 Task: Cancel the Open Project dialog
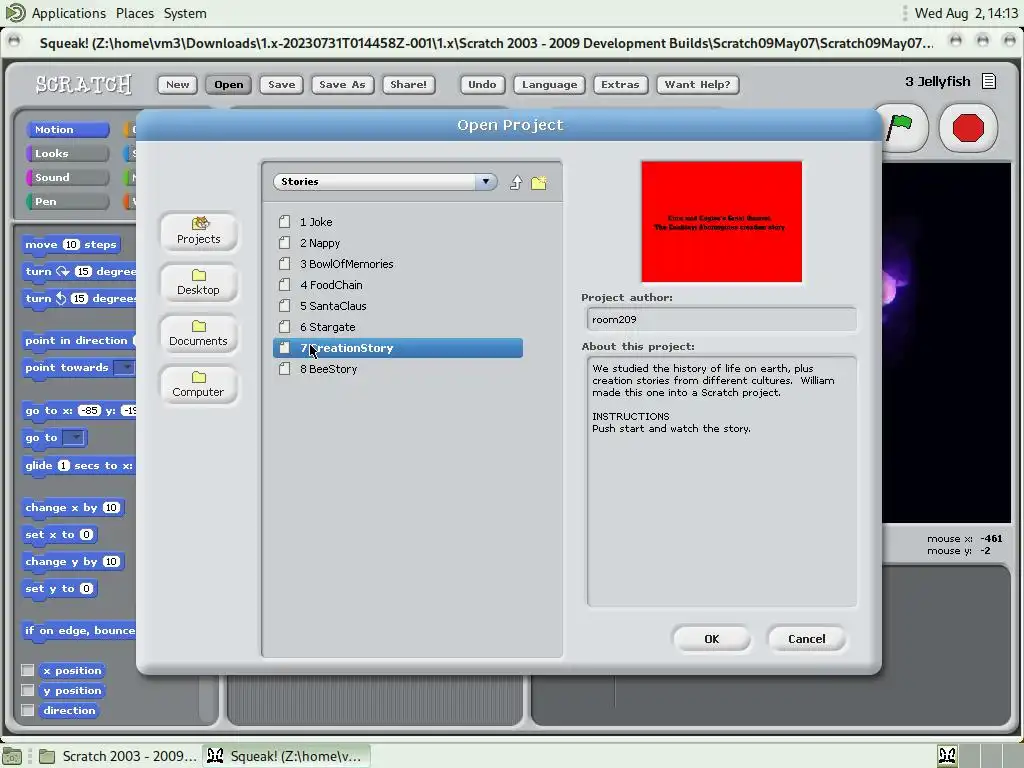click(x=807, y=639)
